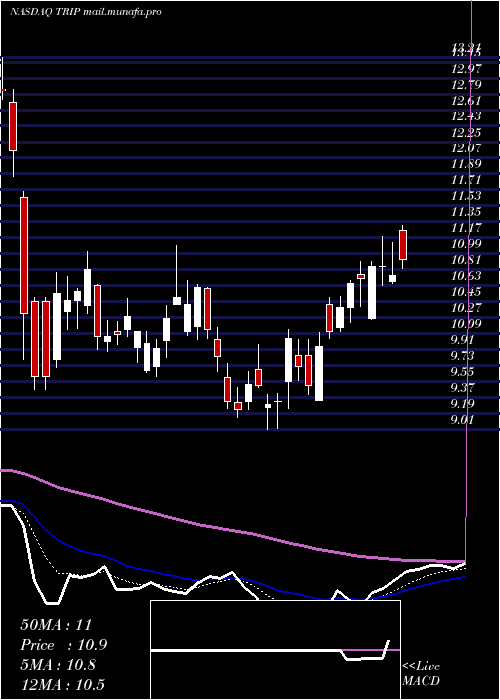Viewport: 500px width, 700px height.
Task: Click the 12.61 price axis label
Action: 467,100
